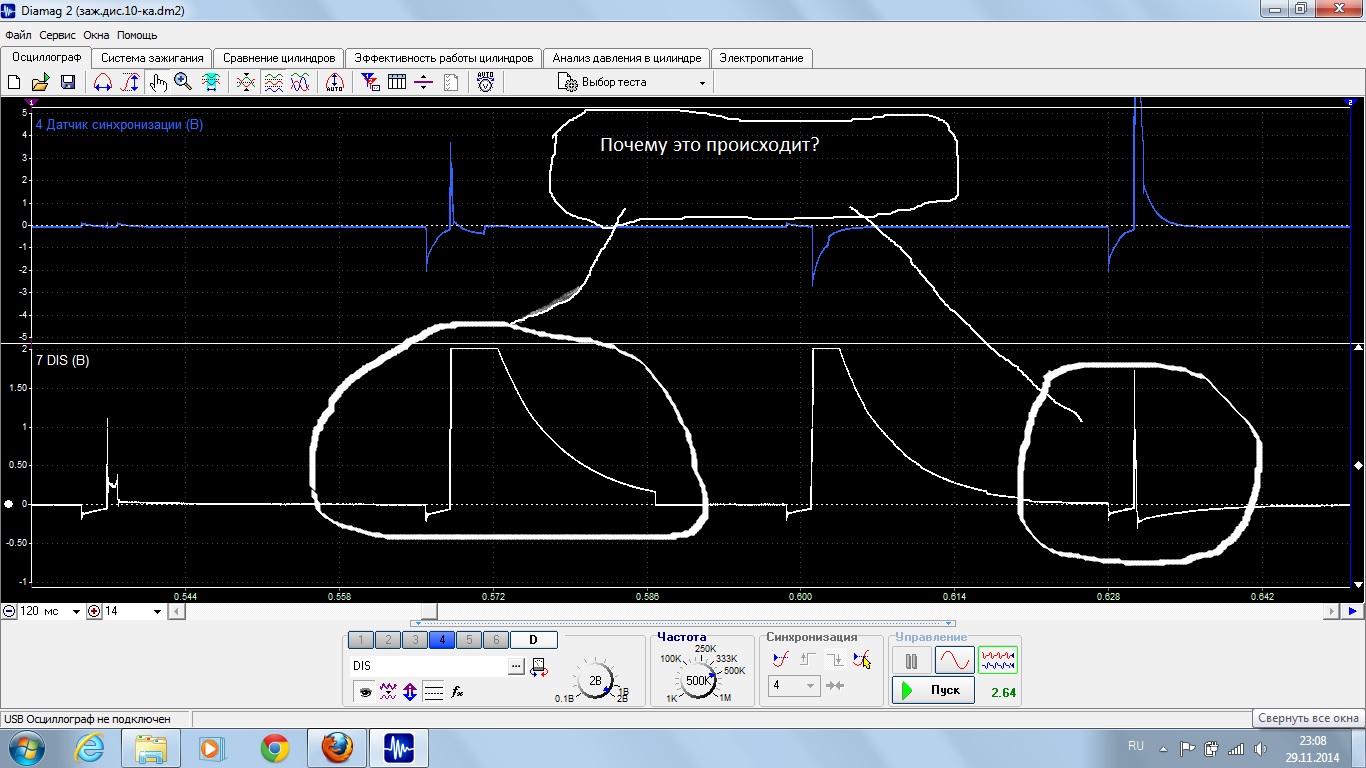Click the report document icon
This screenshot has height=768, width=1366.
[451, 83]
